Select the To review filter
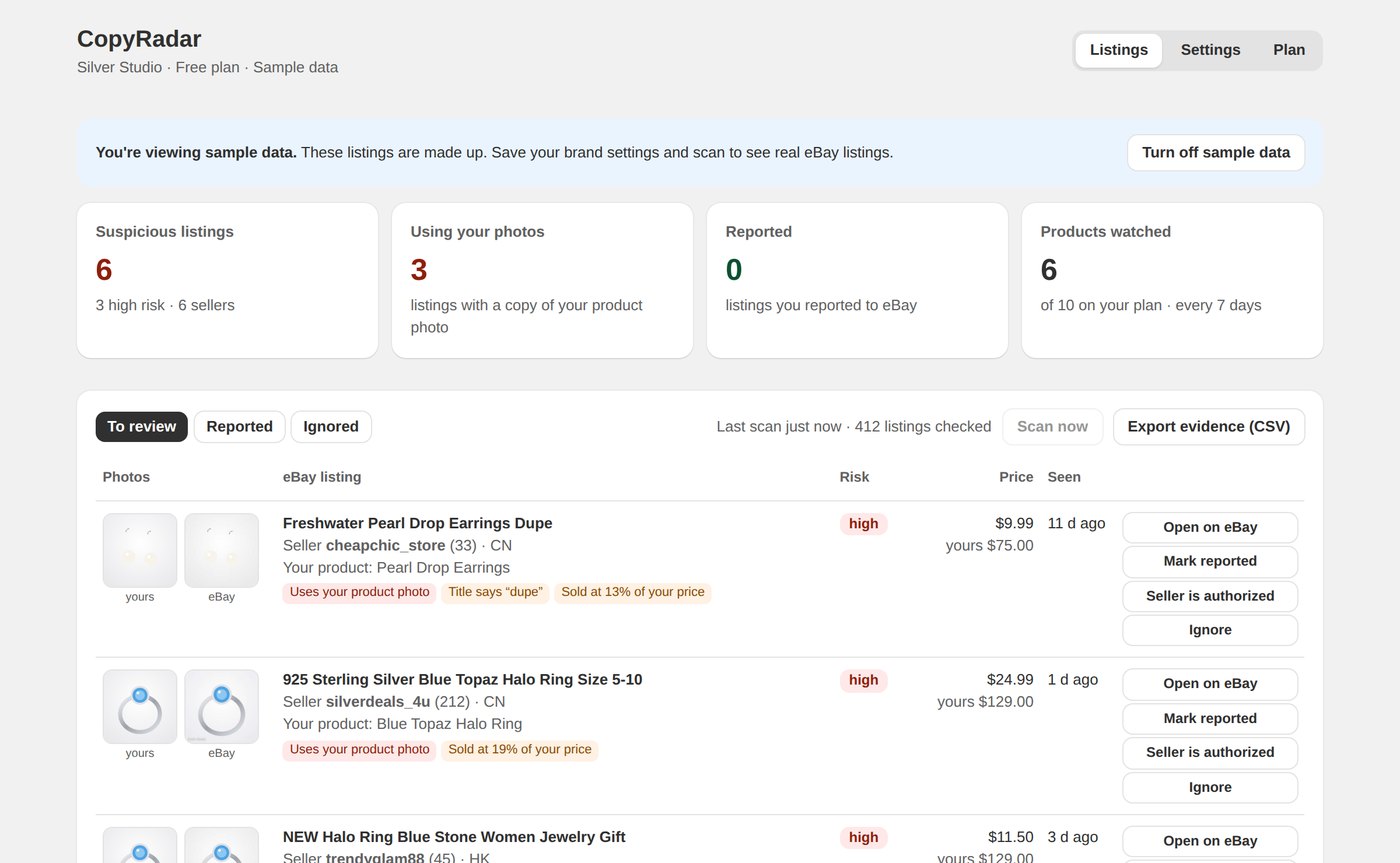Image resolution: width=1400 pixels, height=863 pixels. point(142,426)
